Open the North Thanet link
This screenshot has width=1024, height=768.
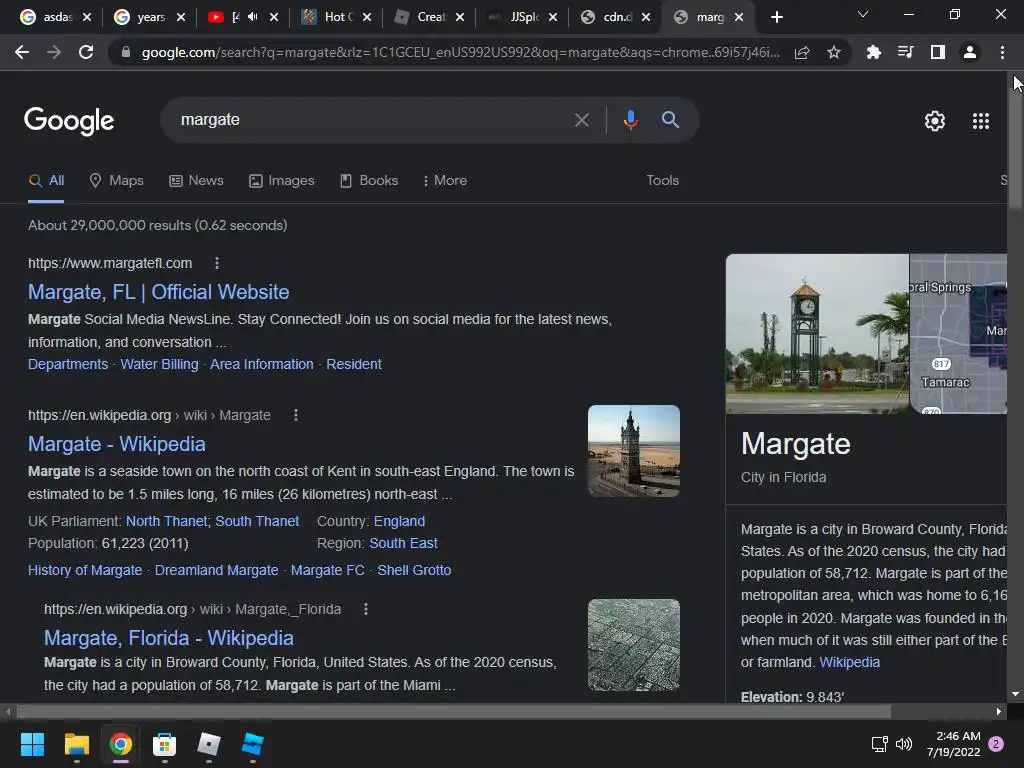(167, 521)
